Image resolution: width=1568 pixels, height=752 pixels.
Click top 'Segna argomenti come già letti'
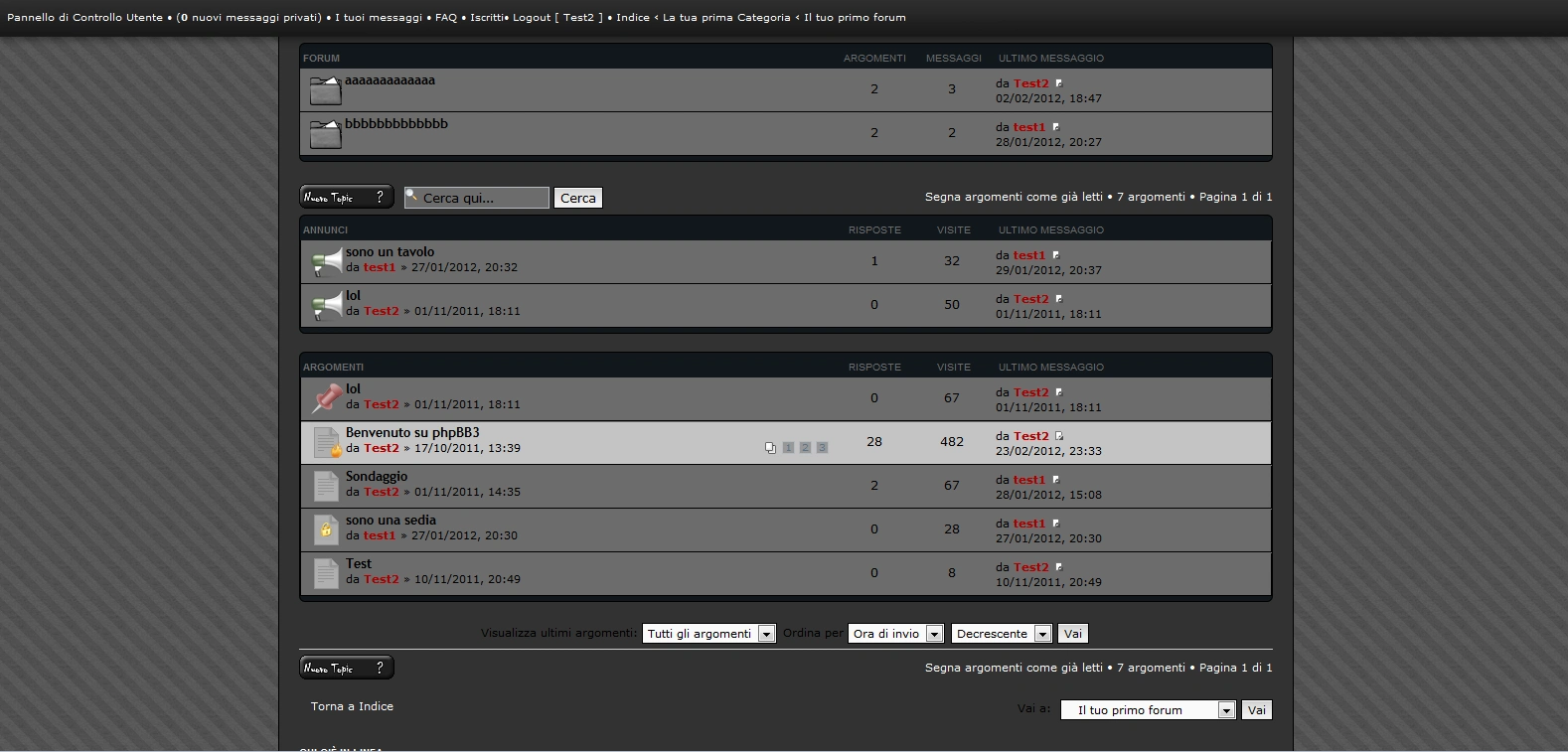click(1014, 197)
